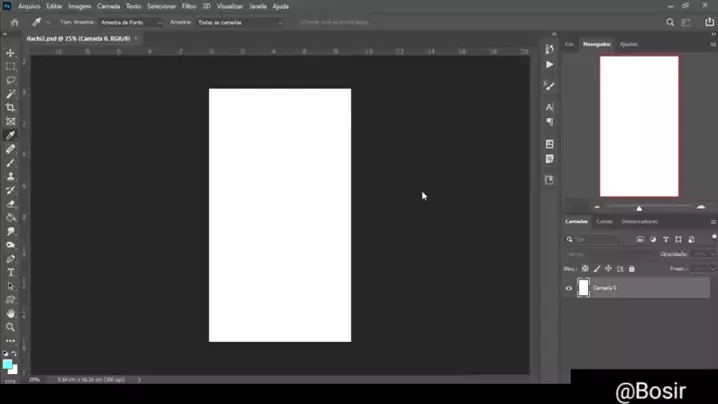Viewport: 718px width, 404px height.
Task: Select the Paint Bucket tool
Action: (x=11, y=218)
